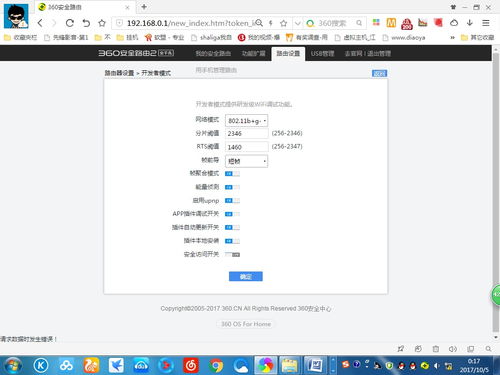Open the address bar history dropdown arrow
500x375 pixels.
[297, 23]
